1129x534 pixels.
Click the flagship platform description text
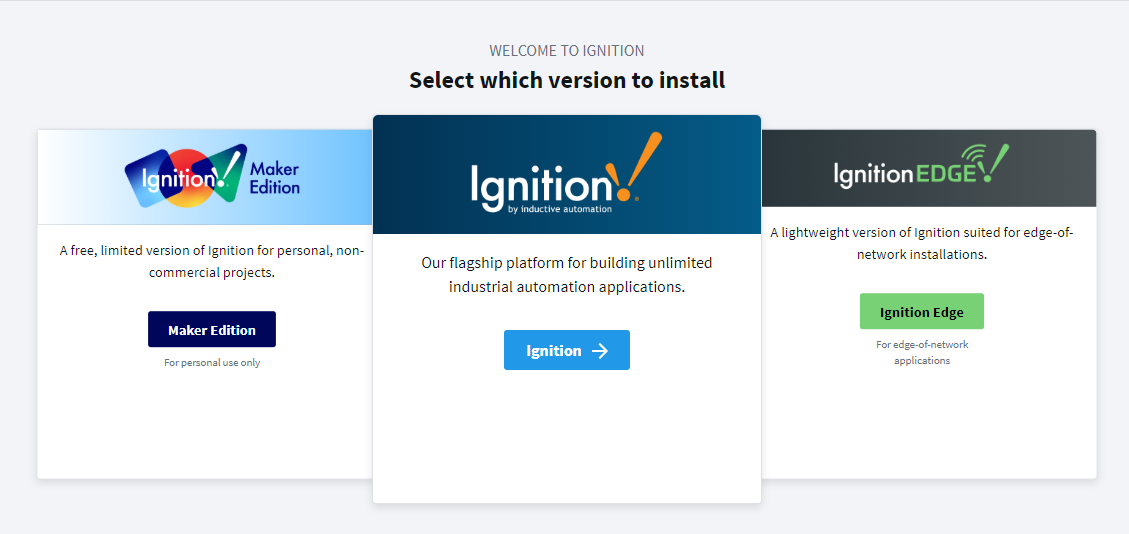567,274
